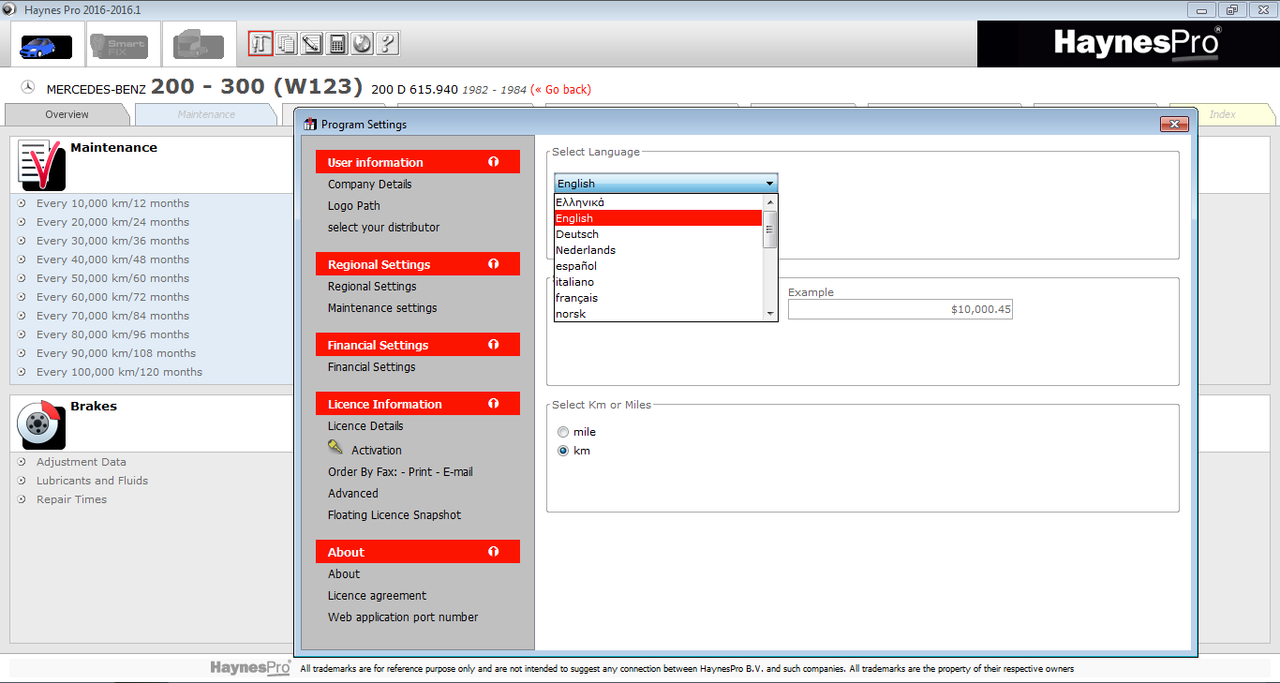Click the question mark help icon
1280x683 pixels.
tap(388, 44)
